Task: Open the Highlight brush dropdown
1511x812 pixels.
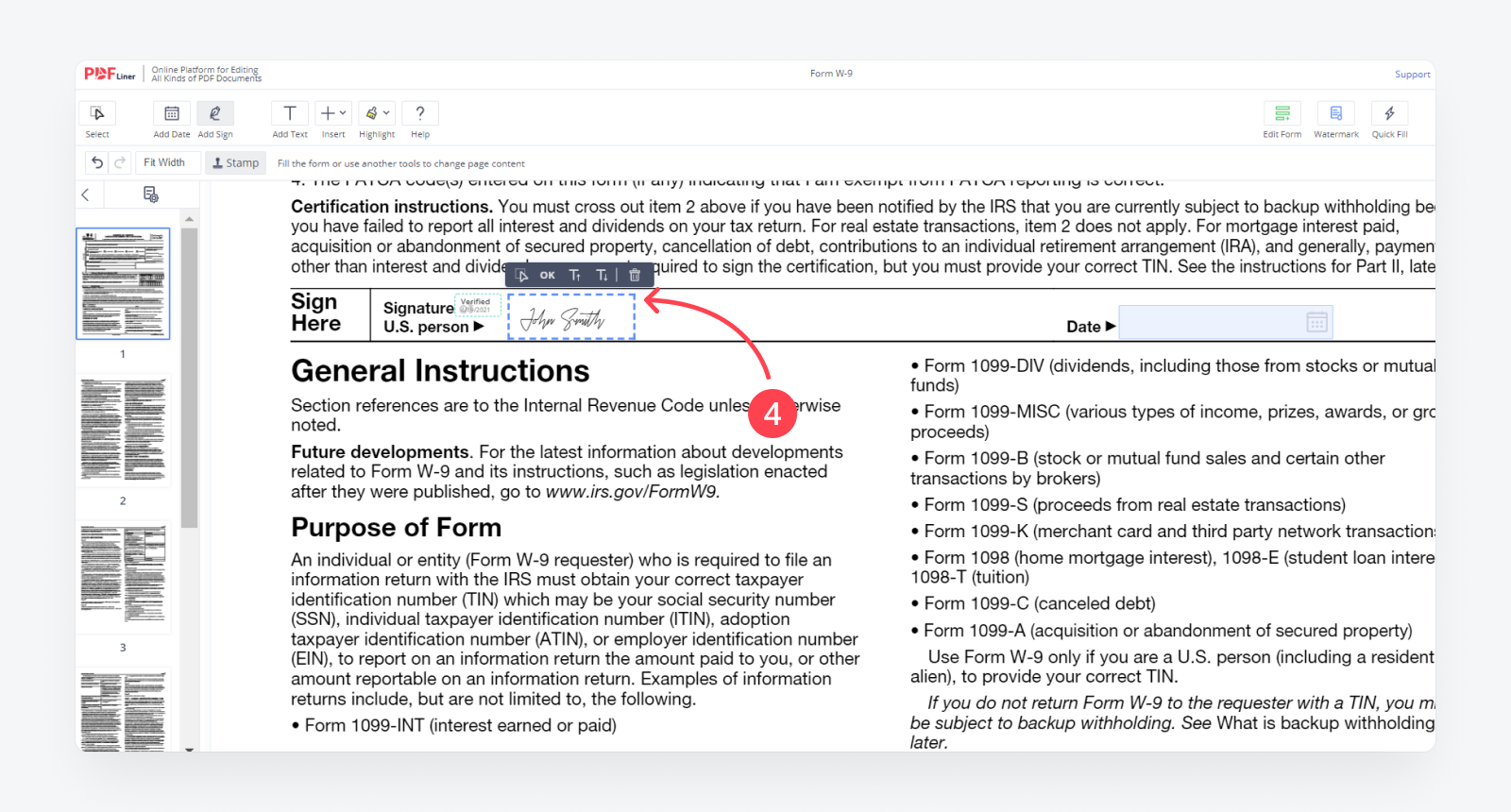Action: tap(377, 113)
